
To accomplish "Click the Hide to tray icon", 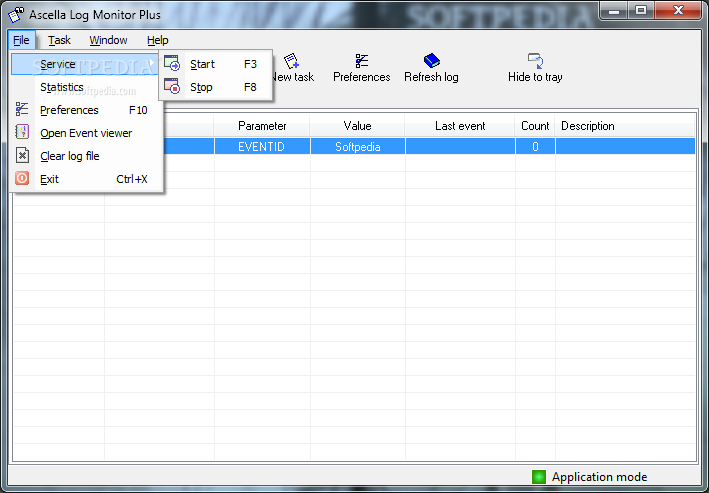I will [x=535, y=61].
